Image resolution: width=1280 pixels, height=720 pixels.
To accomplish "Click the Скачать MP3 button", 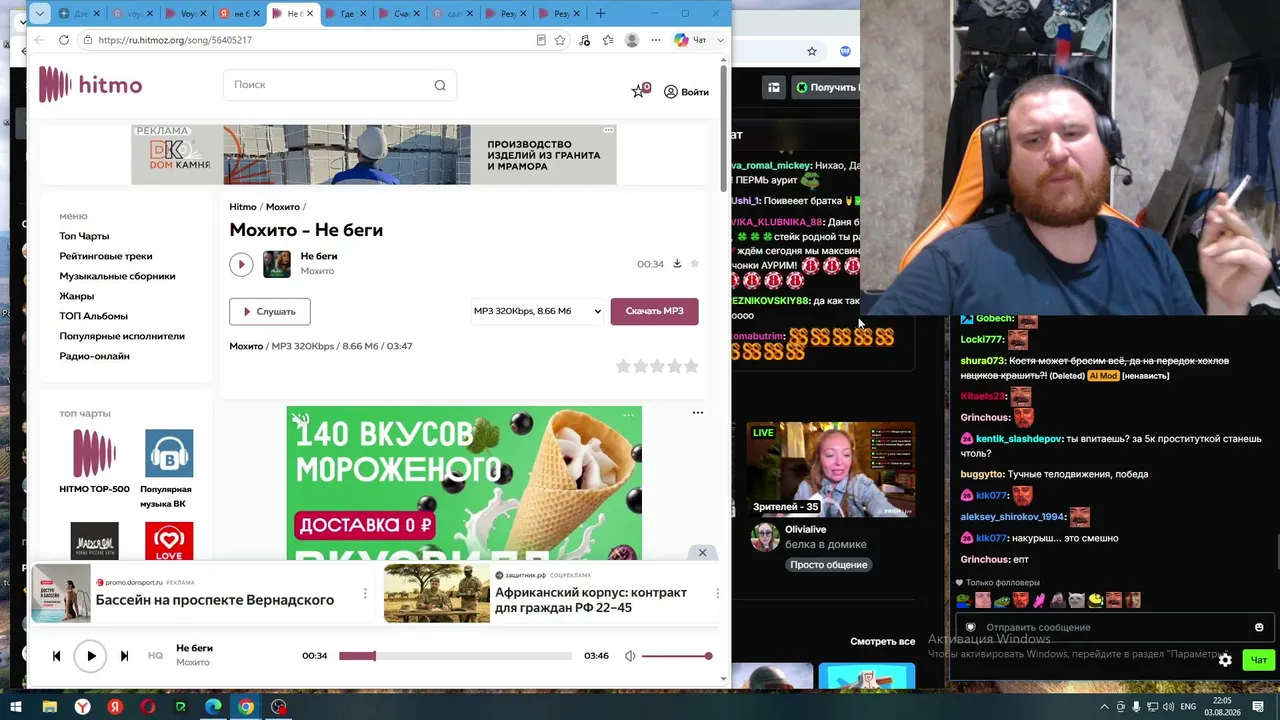I will (x=654, y=311).
